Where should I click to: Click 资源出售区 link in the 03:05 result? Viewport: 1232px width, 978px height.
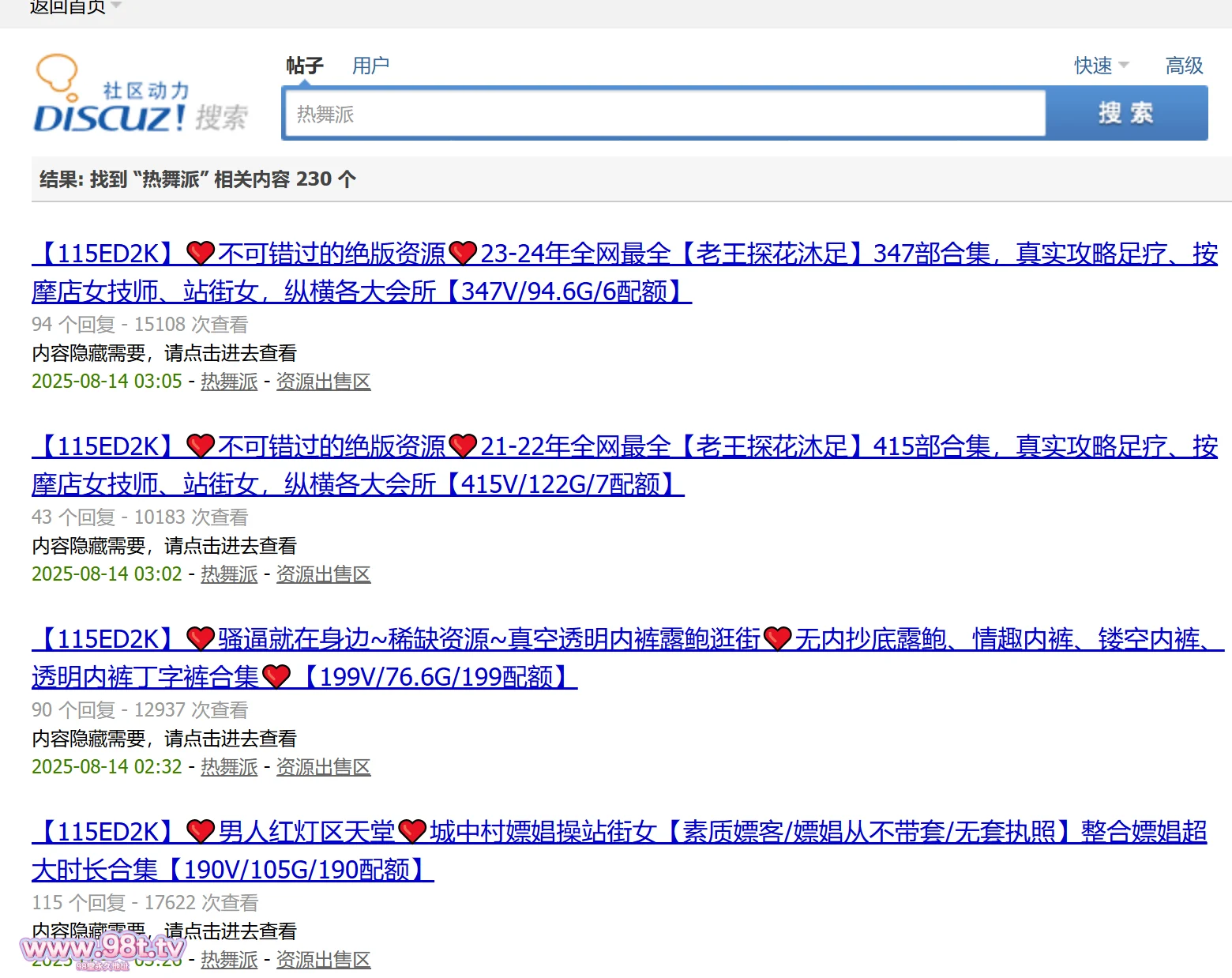[x=323, y=382]
